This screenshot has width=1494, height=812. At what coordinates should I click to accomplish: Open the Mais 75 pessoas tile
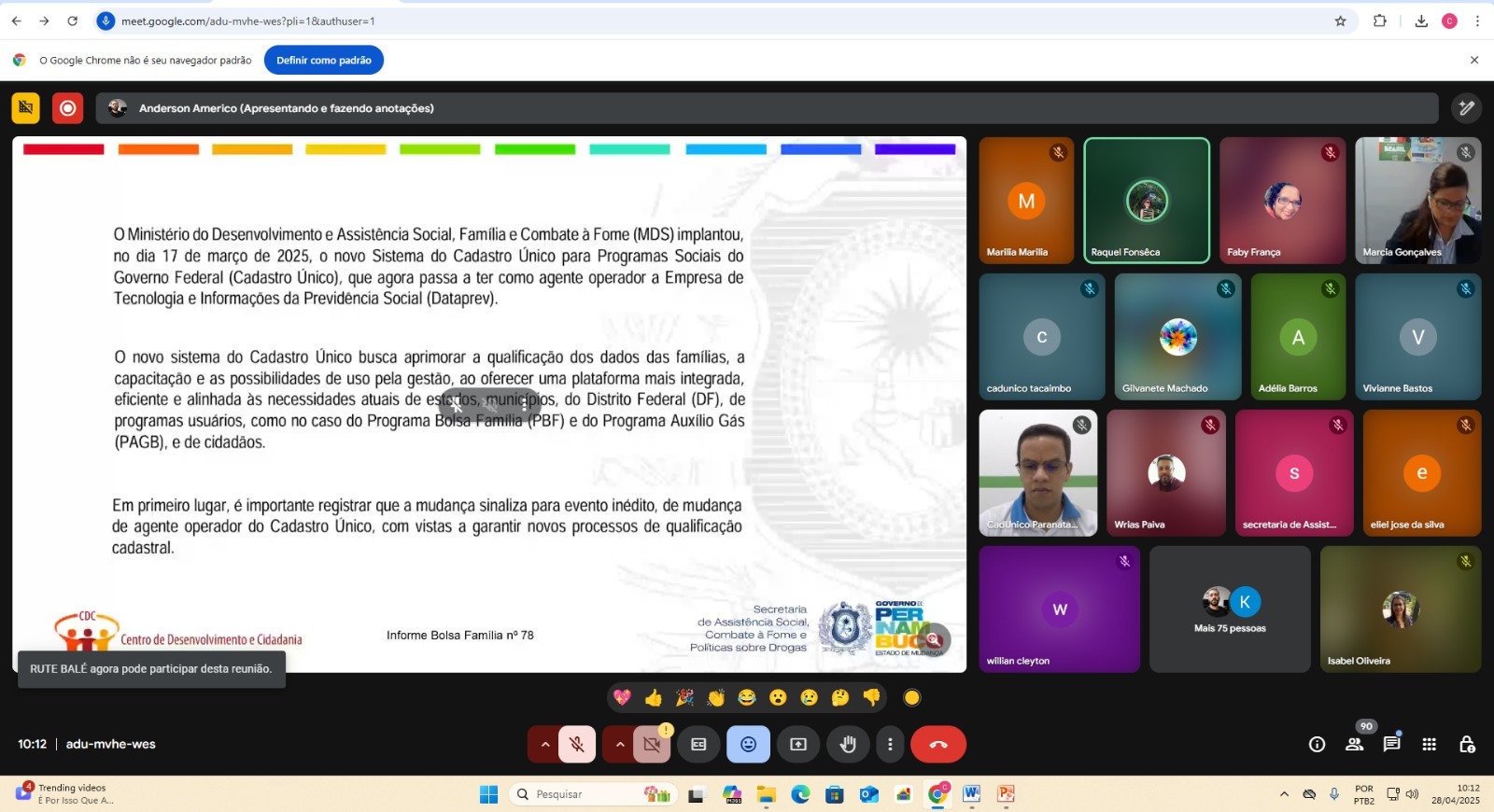[1230, 609]
